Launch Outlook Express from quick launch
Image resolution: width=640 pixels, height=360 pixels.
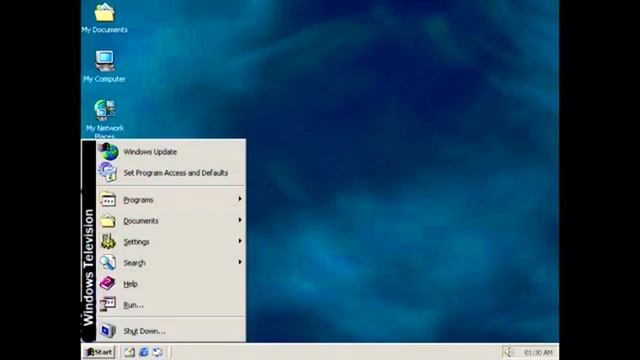point(158,352)
